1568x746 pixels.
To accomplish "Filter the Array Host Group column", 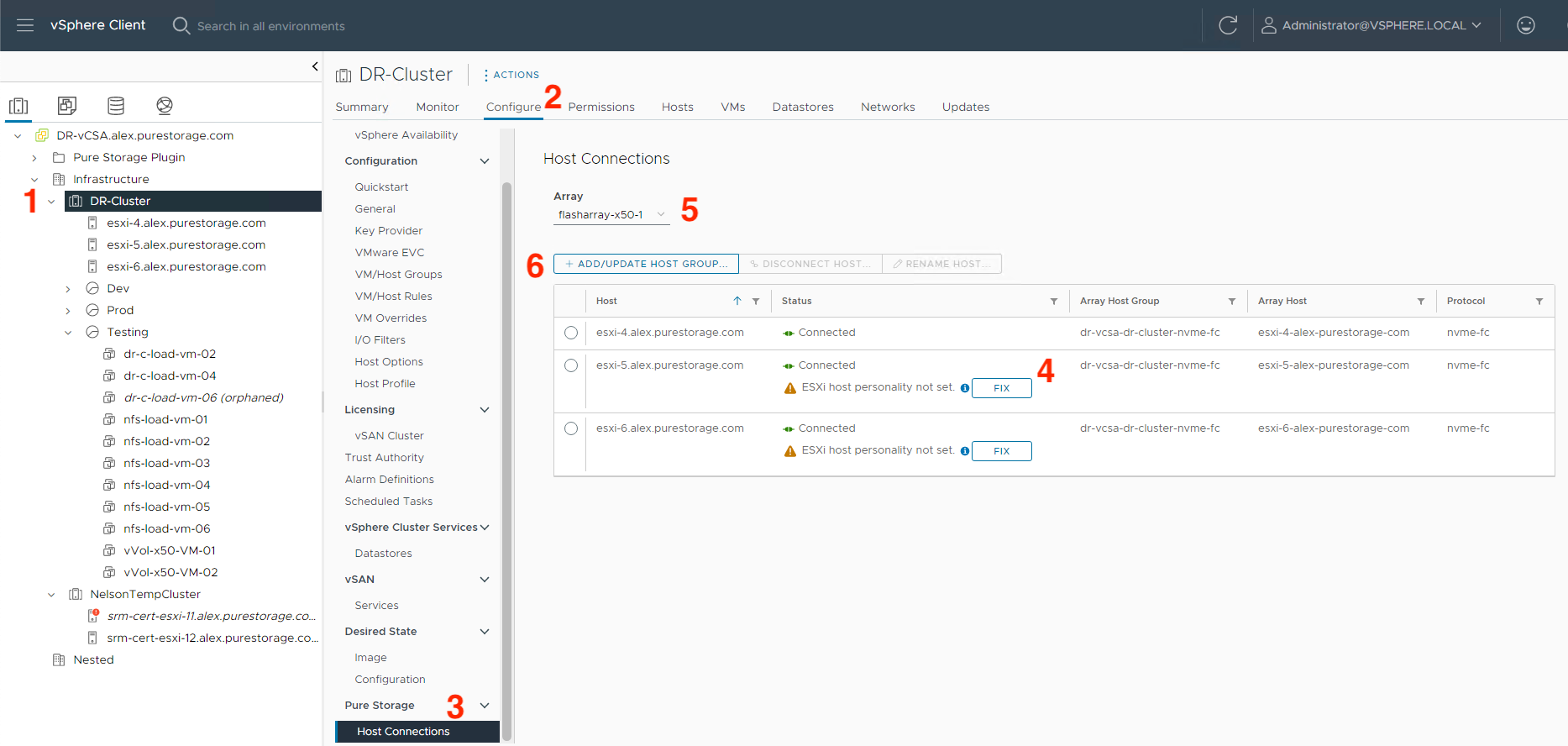I will click(1232, 301).
